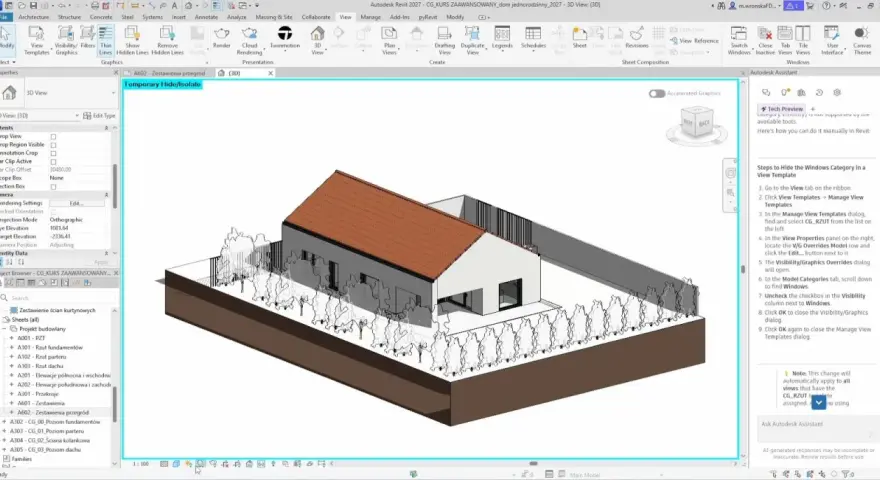Open the Annotate ribbon tab
This screenshot has width=880, height=480.
pos(206,17)
